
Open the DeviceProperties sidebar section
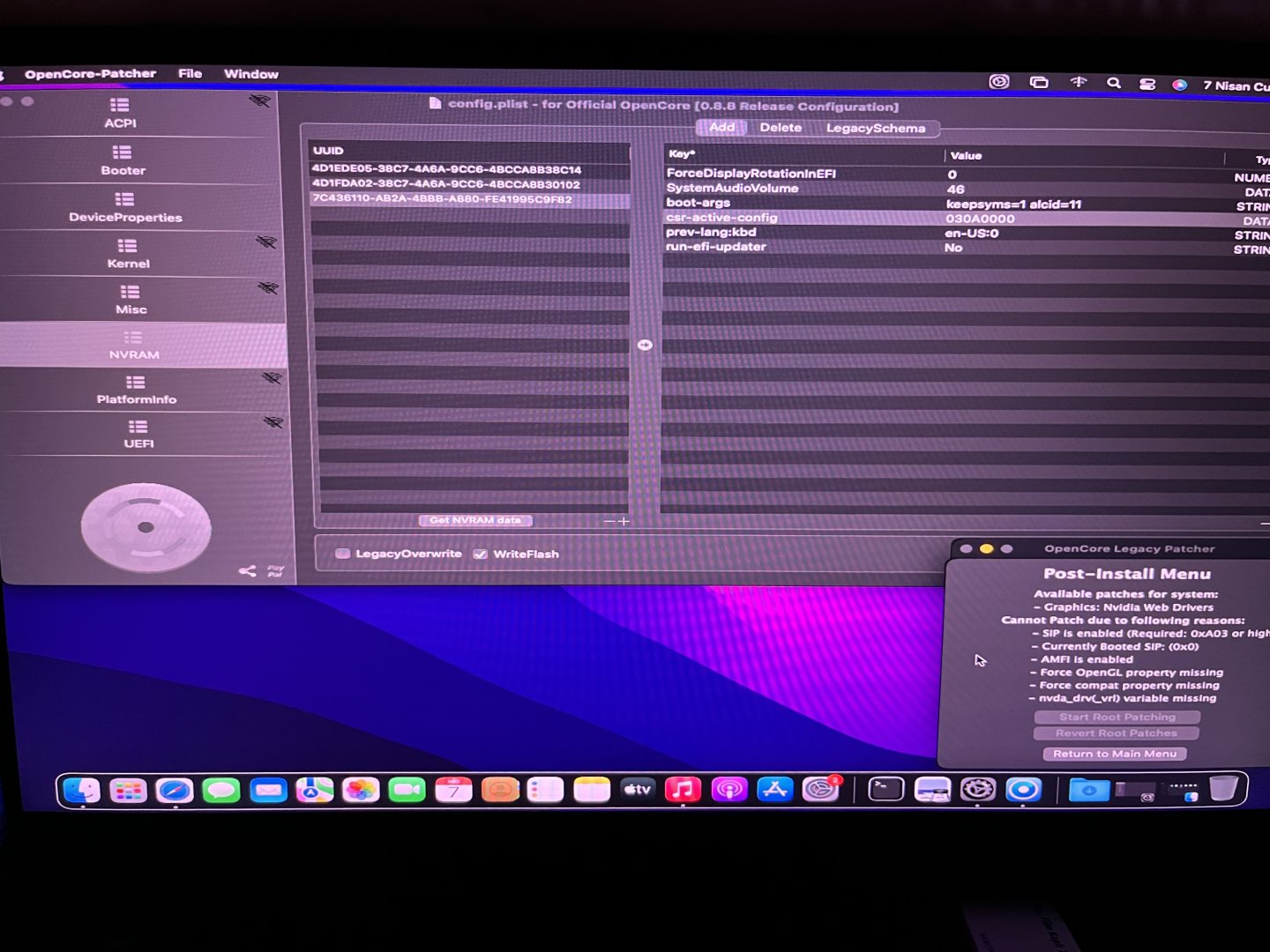[125, 207]
